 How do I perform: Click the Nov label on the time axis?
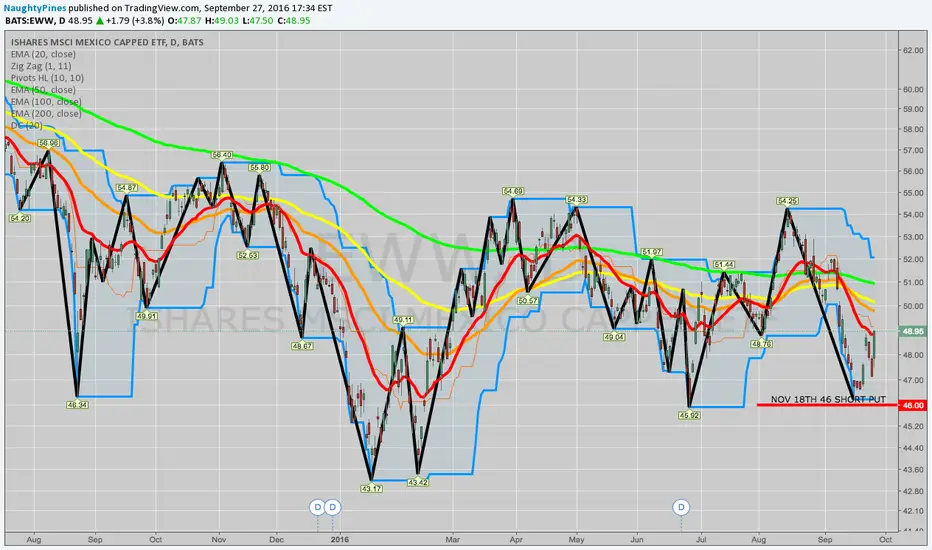click(219, 540)
